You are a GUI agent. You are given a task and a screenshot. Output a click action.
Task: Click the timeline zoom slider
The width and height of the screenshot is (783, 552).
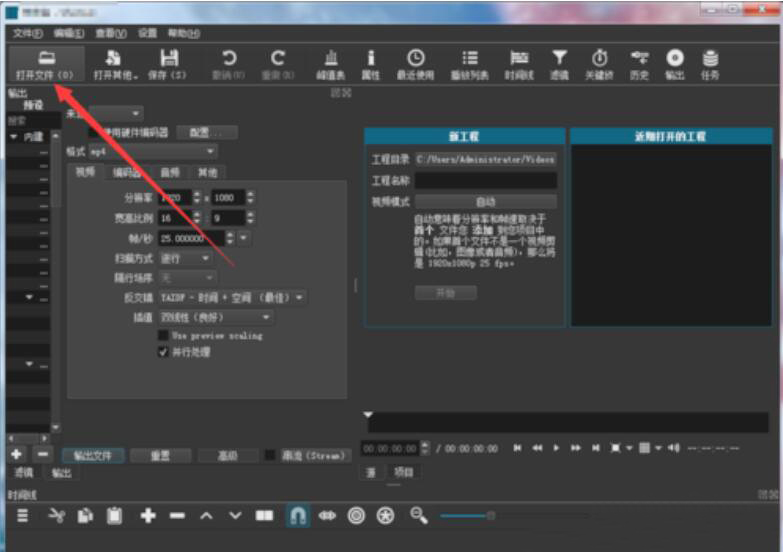click(x=490, y=515)
